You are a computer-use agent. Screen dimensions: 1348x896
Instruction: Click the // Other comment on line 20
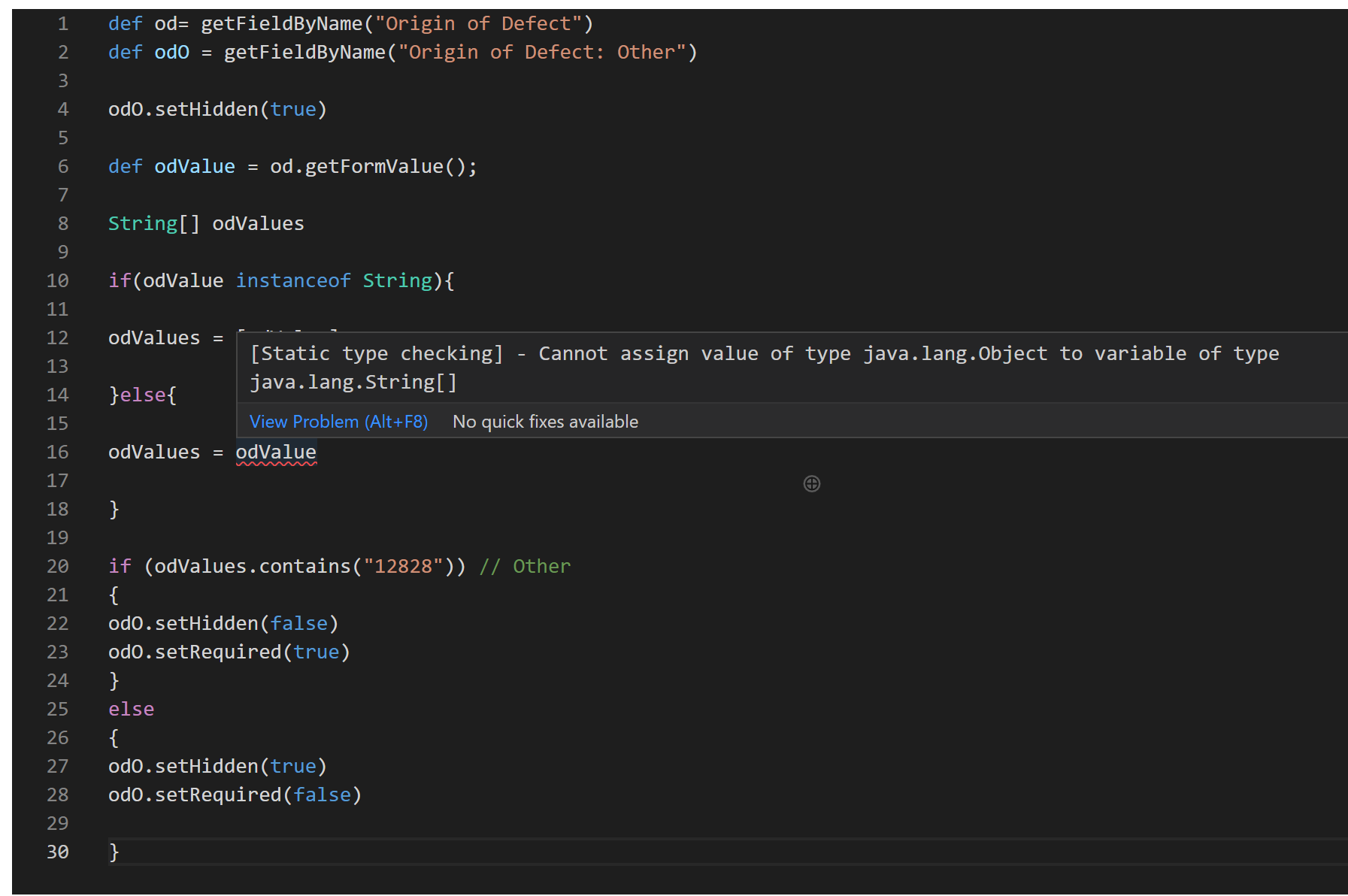tap(525, 567)
